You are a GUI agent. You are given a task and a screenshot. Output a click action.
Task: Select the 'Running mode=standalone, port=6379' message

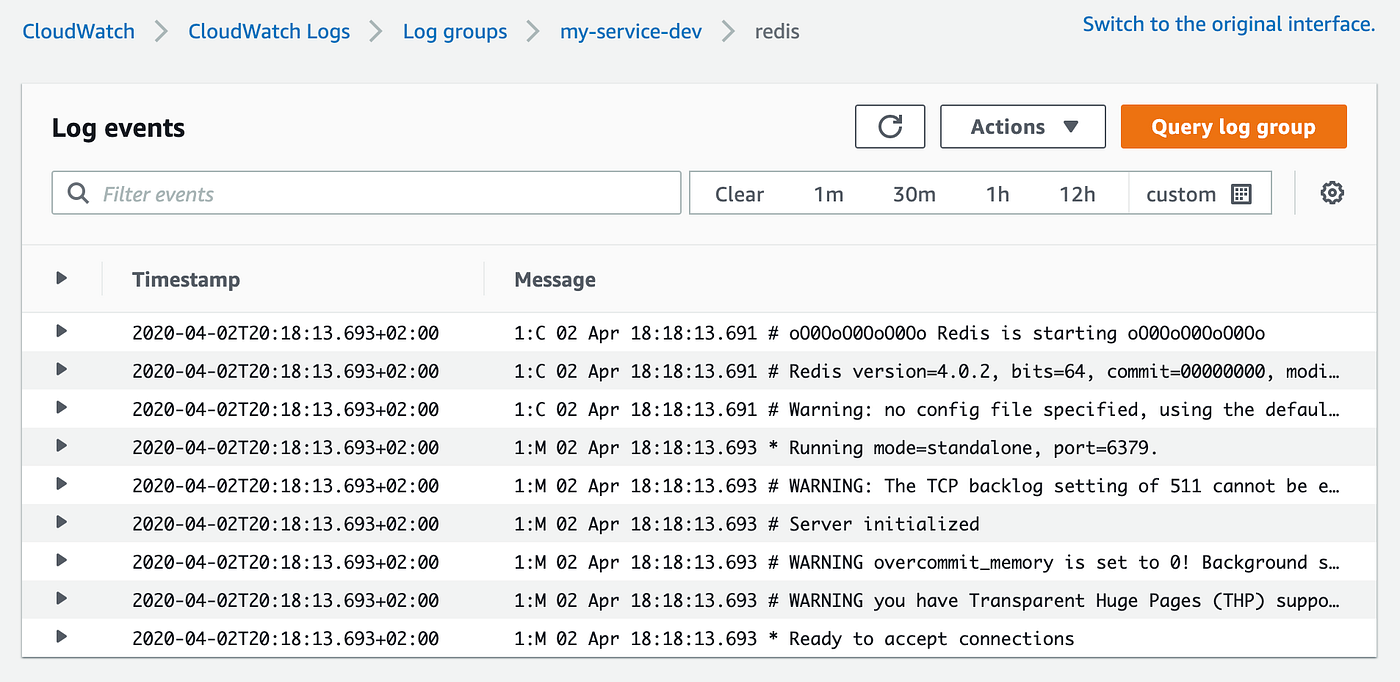coord(836,448)
